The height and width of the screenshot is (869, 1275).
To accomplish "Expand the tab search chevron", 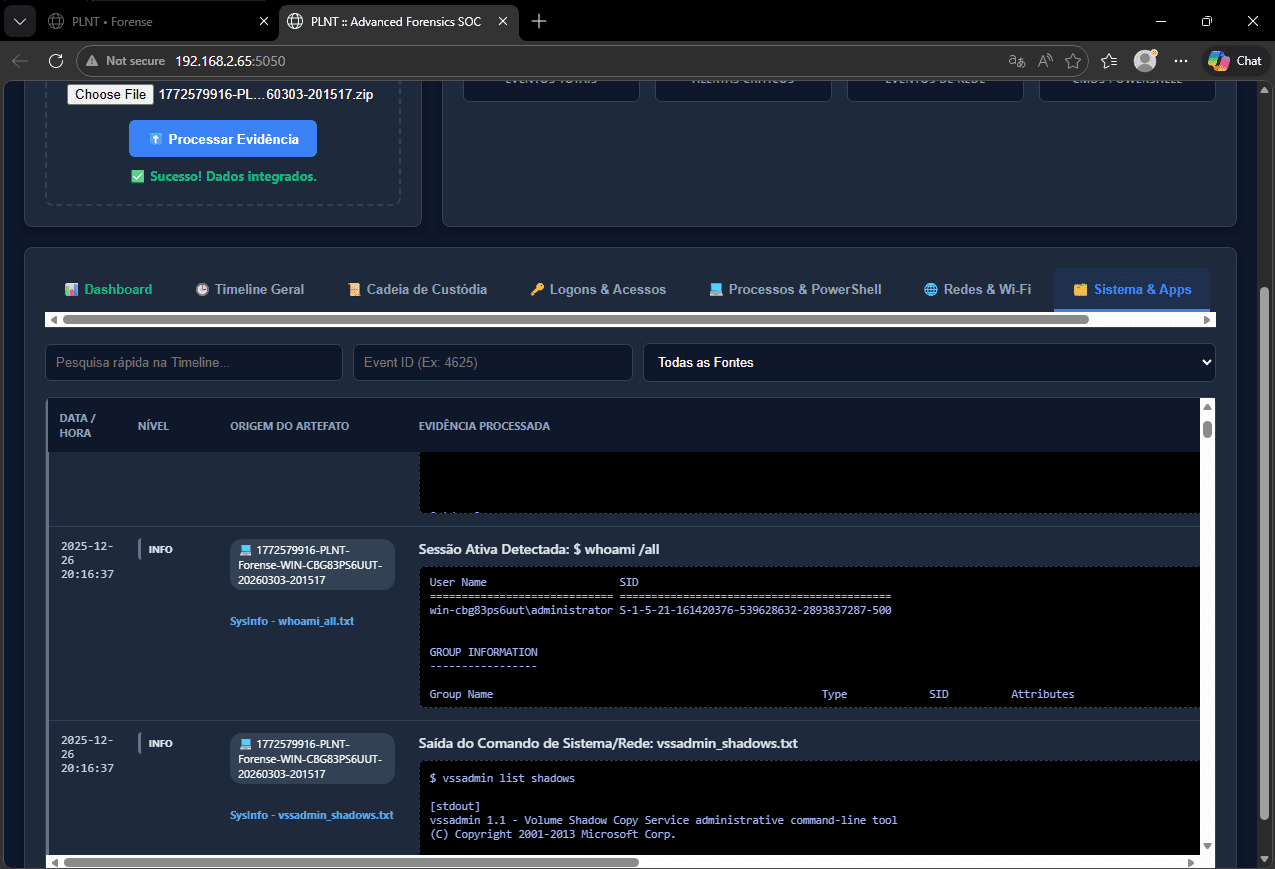I will 19,21.
